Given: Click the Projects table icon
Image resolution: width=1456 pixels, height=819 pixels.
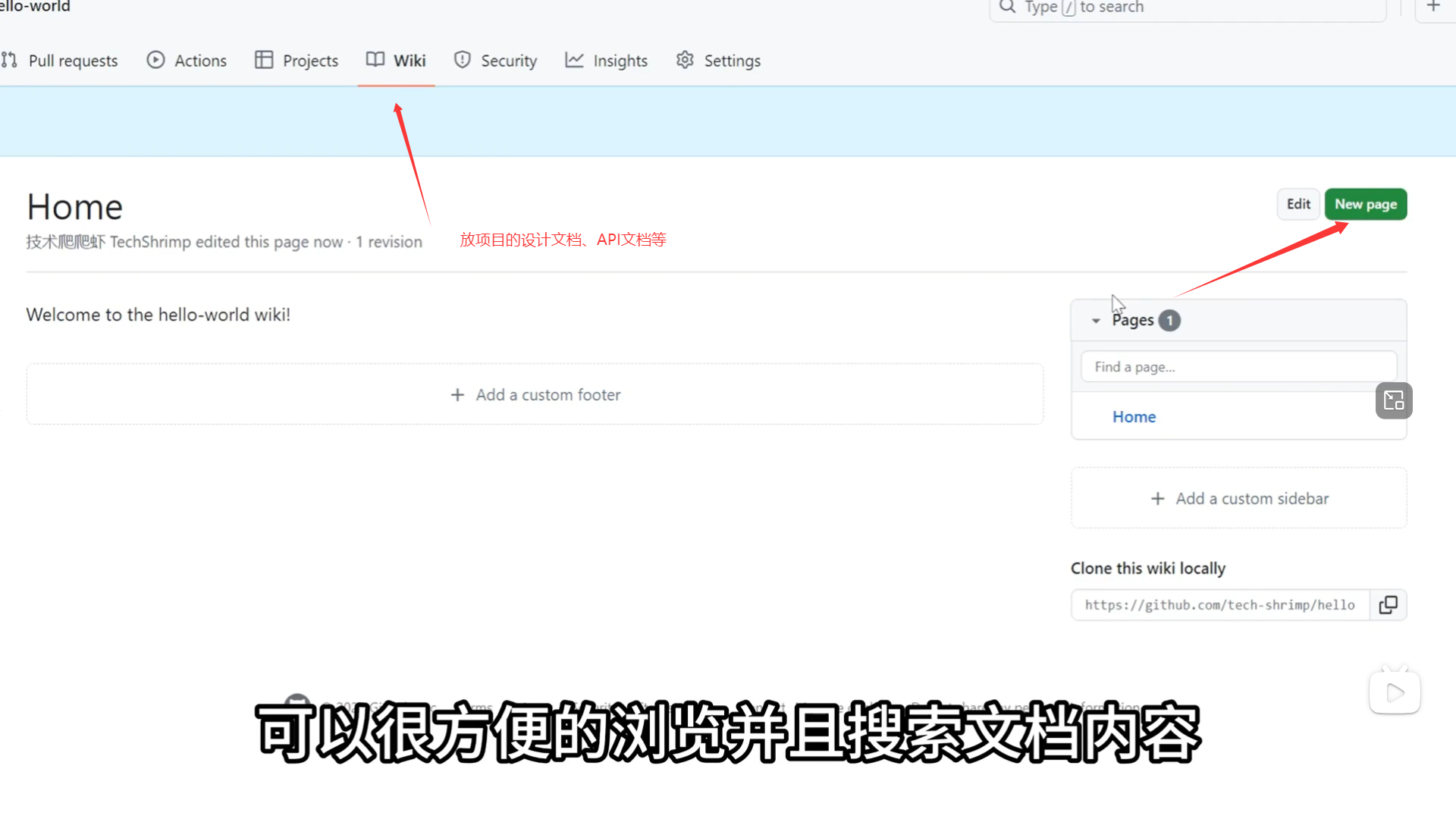Looking at the screenshot, I should 263,60.
